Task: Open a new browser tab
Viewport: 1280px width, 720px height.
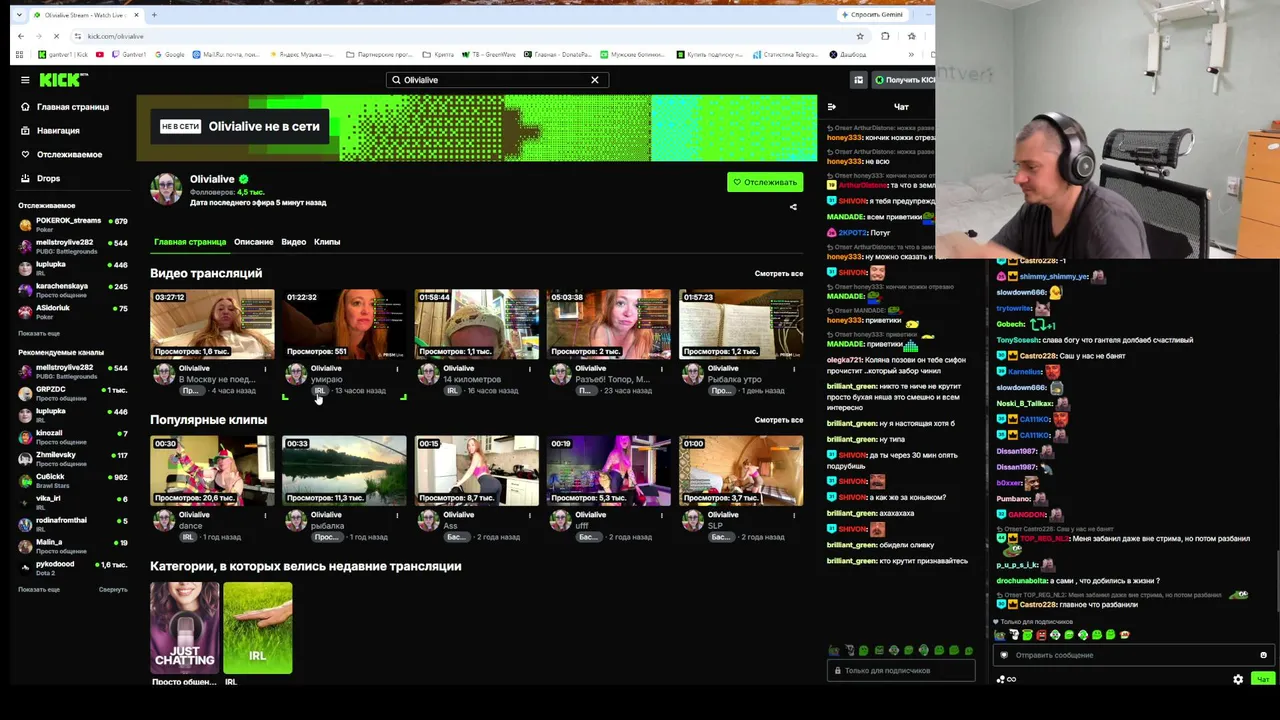Action: click(154, 15)
